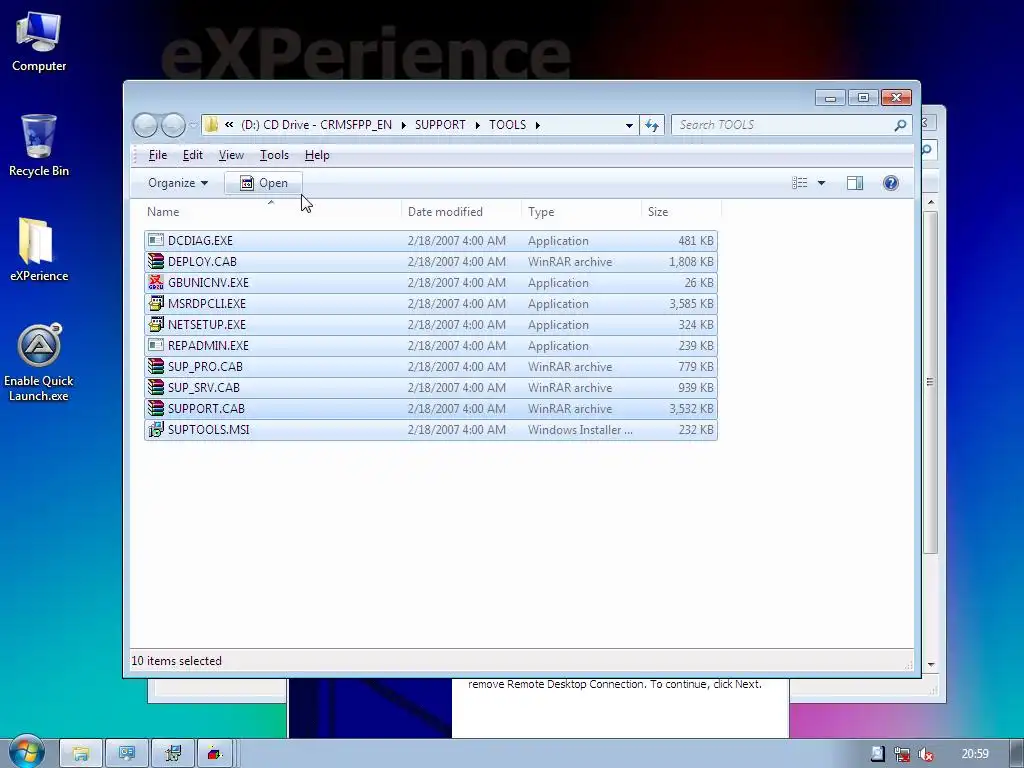This screenshot has height=768, width=1024.
Task: Select Enable Quick Launch.exe desktop icon
Action: pyautogui.click(x=39, y=362)
